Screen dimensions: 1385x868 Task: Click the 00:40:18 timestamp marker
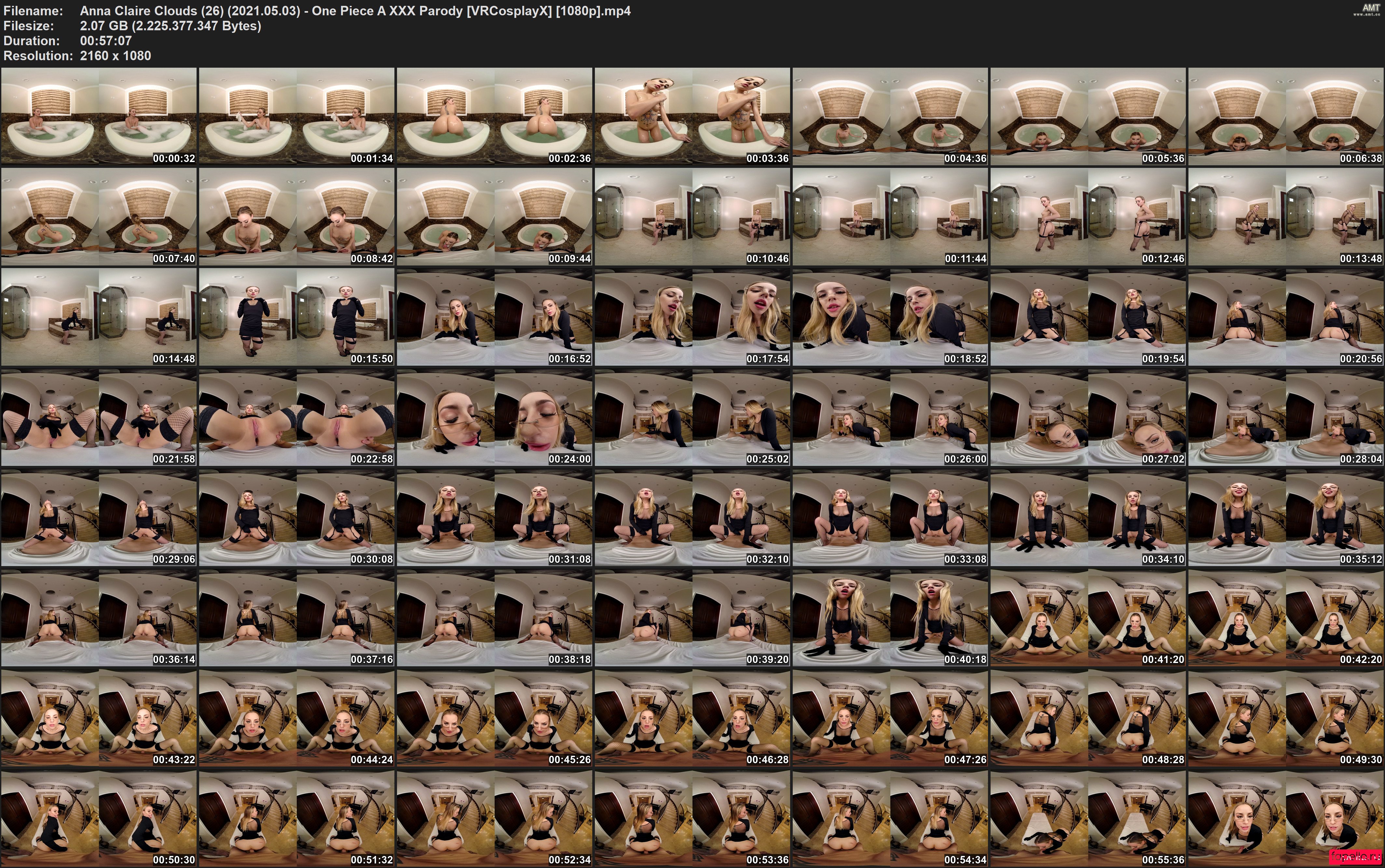[965, 659]
